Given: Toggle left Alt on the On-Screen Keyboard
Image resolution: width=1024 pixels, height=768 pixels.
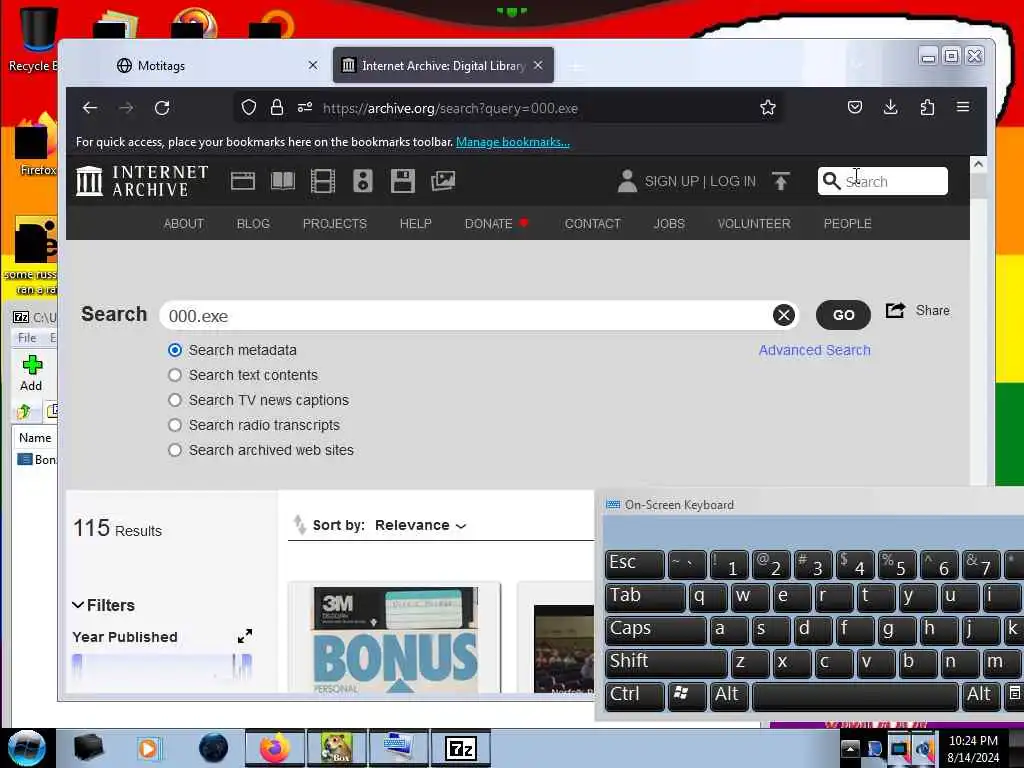Looking at the screenshot, I should tap(729, 695).
